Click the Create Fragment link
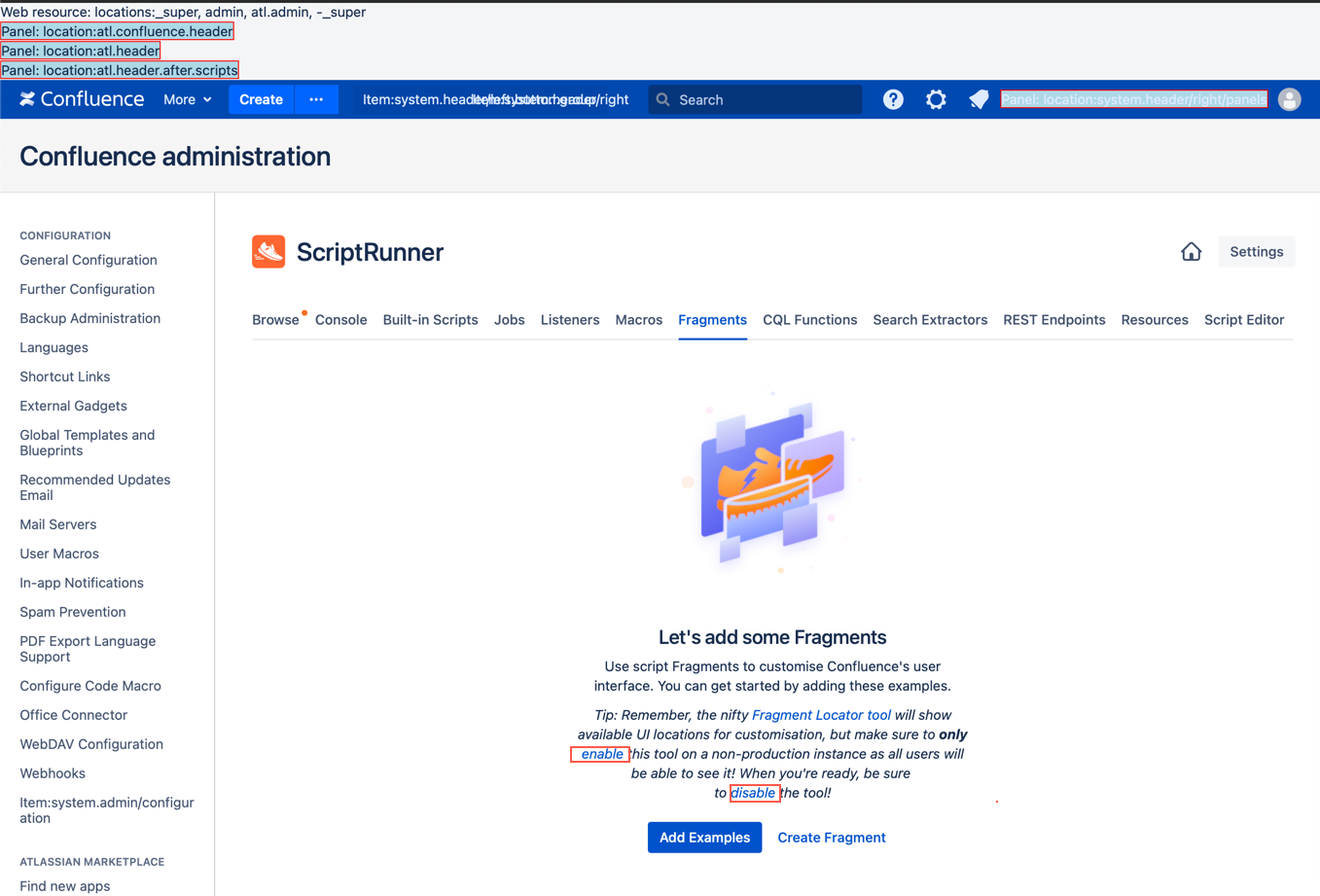 pyautogui.click(x=831, y=838)
